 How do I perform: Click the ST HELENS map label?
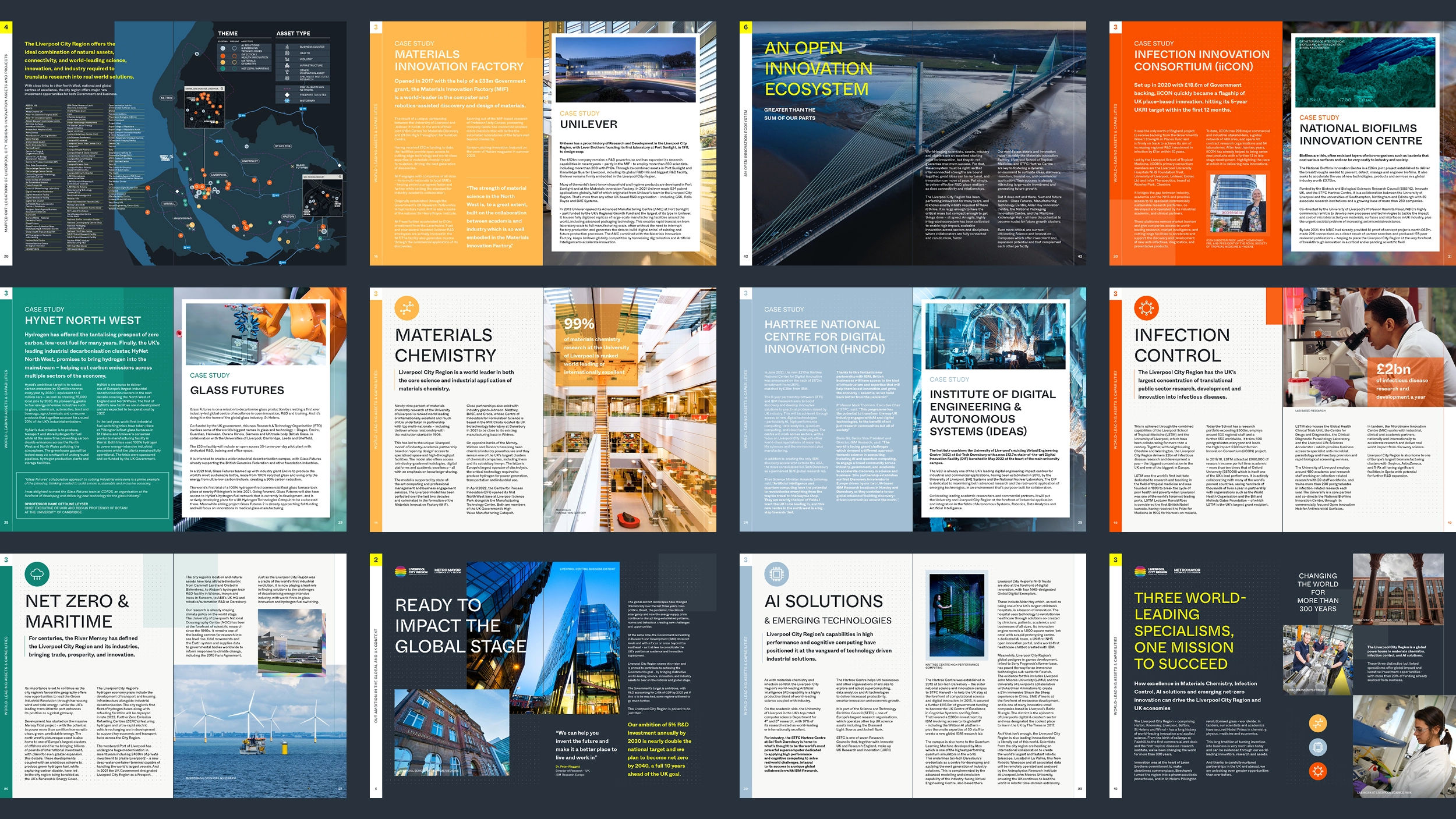pyautogui.click(x=282, y=146)
